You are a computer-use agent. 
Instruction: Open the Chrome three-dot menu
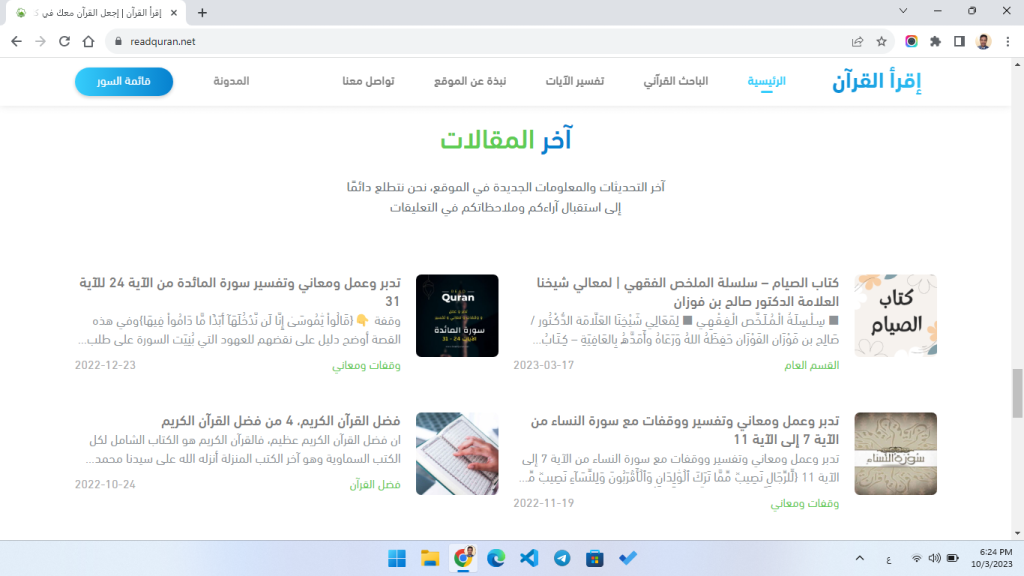point(1008,41)
